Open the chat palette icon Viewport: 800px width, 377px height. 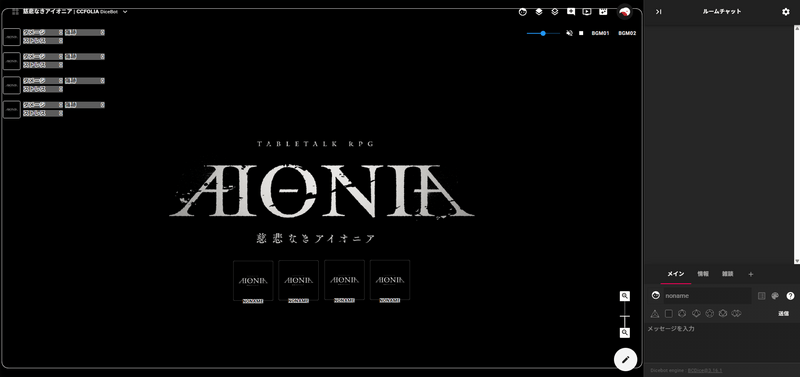coord(762,296)
